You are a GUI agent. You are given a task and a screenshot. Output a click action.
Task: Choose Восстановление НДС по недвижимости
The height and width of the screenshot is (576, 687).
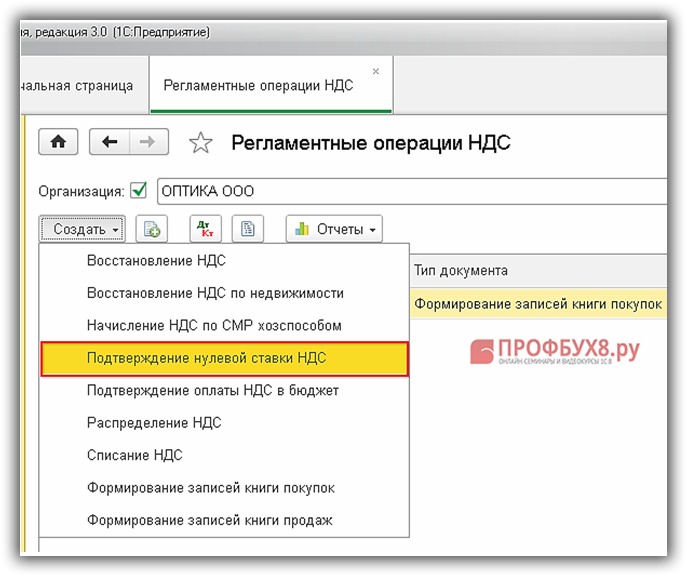[x=215, y=293]
